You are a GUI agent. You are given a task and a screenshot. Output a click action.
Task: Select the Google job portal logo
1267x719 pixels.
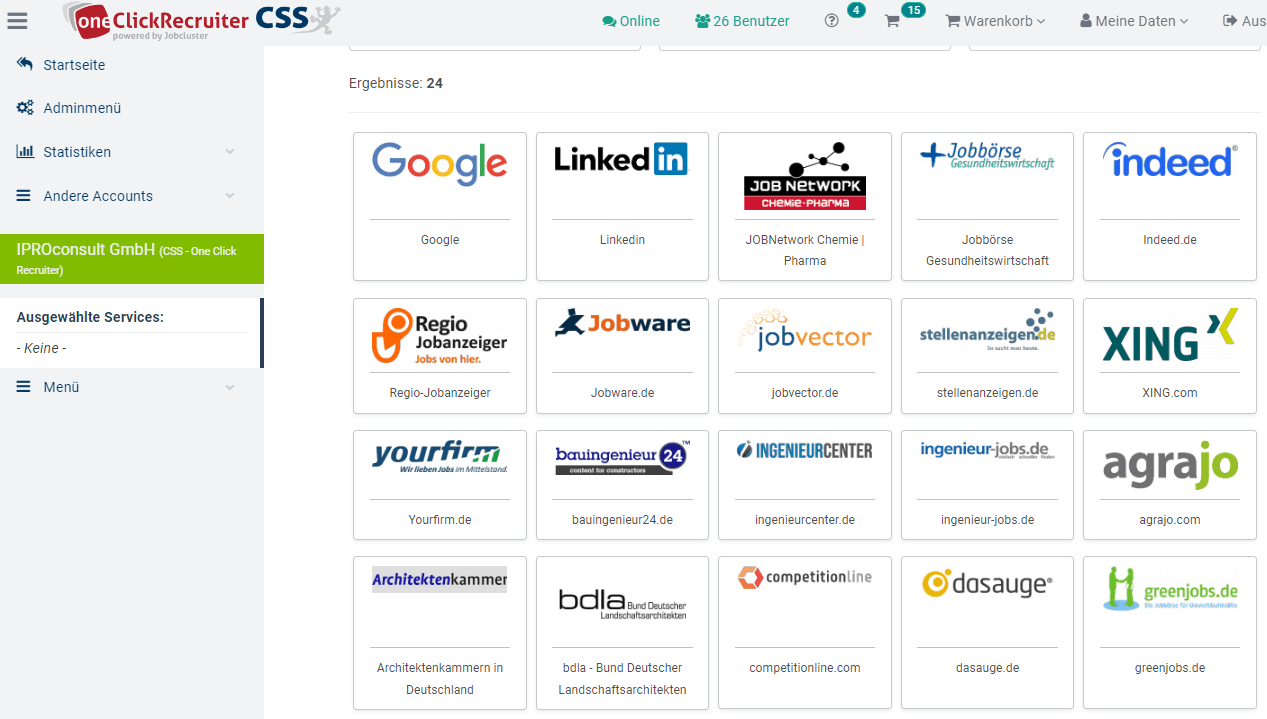tap(439, 164)
